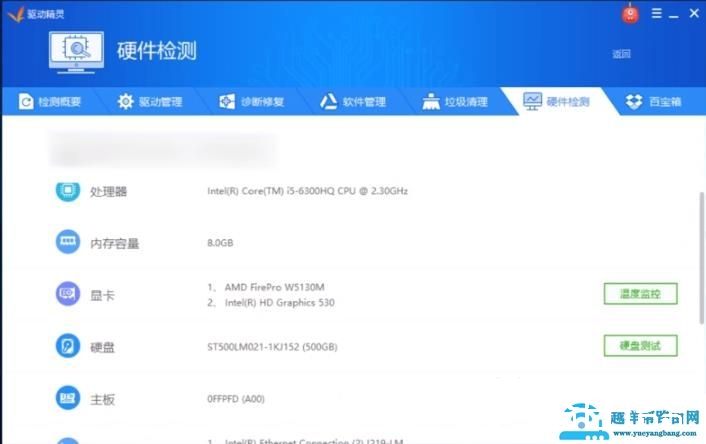
Task: Select the ST500LM021-1KJ152 (500GB) disk text
Action: click(x=272, y=347)
